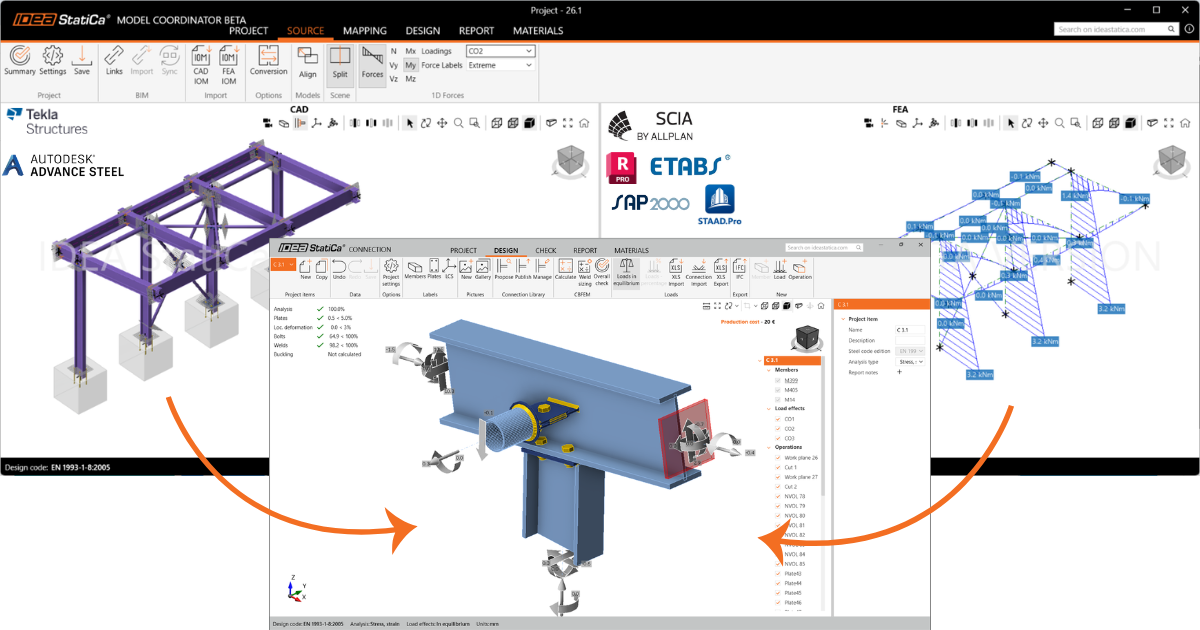This screenshot has width=1200, height=630.
Task: Import an FEA IOM file
Action: (228, 64)
